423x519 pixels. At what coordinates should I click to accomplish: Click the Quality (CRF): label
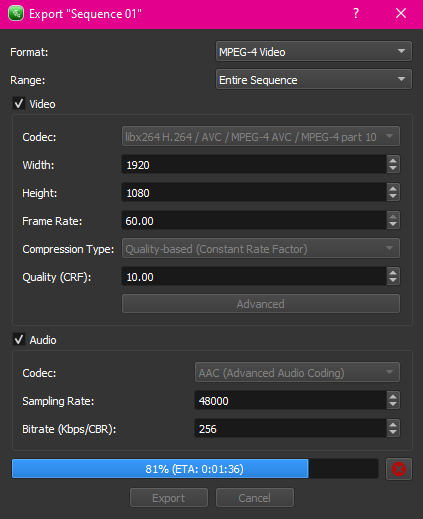coord(57,277)
